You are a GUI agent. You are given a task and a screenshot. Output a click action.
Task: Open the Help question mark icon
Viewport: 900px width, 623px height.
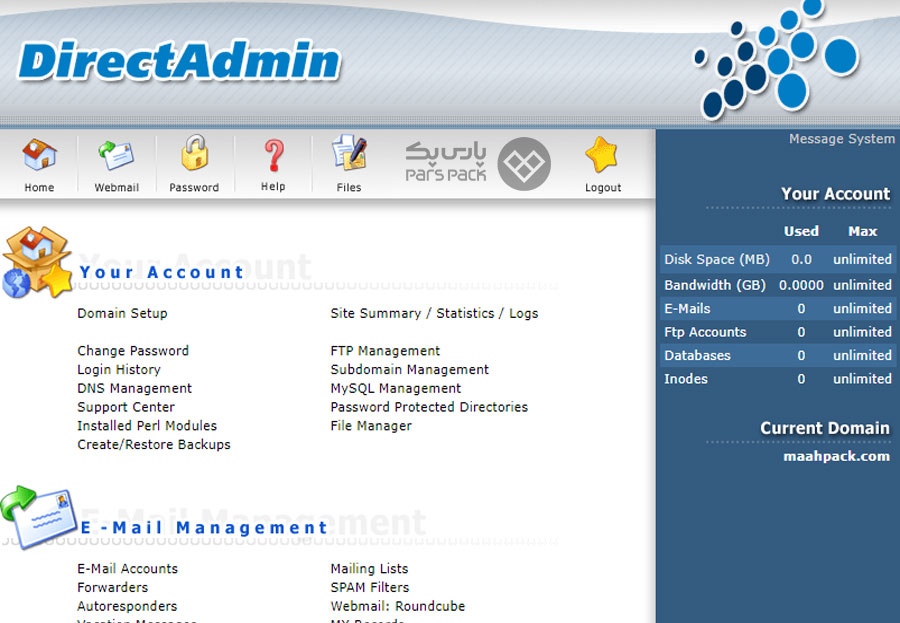274,156
